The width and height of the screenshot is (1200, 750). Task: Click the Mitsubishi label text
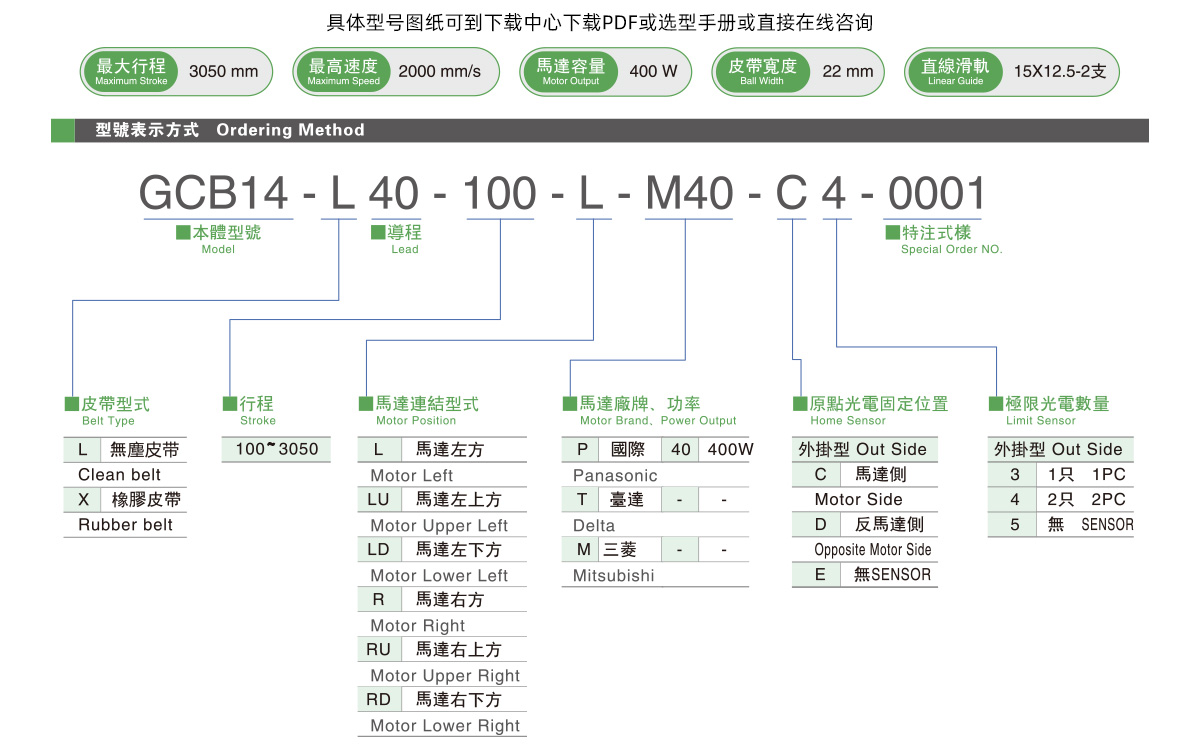(614, 576)
